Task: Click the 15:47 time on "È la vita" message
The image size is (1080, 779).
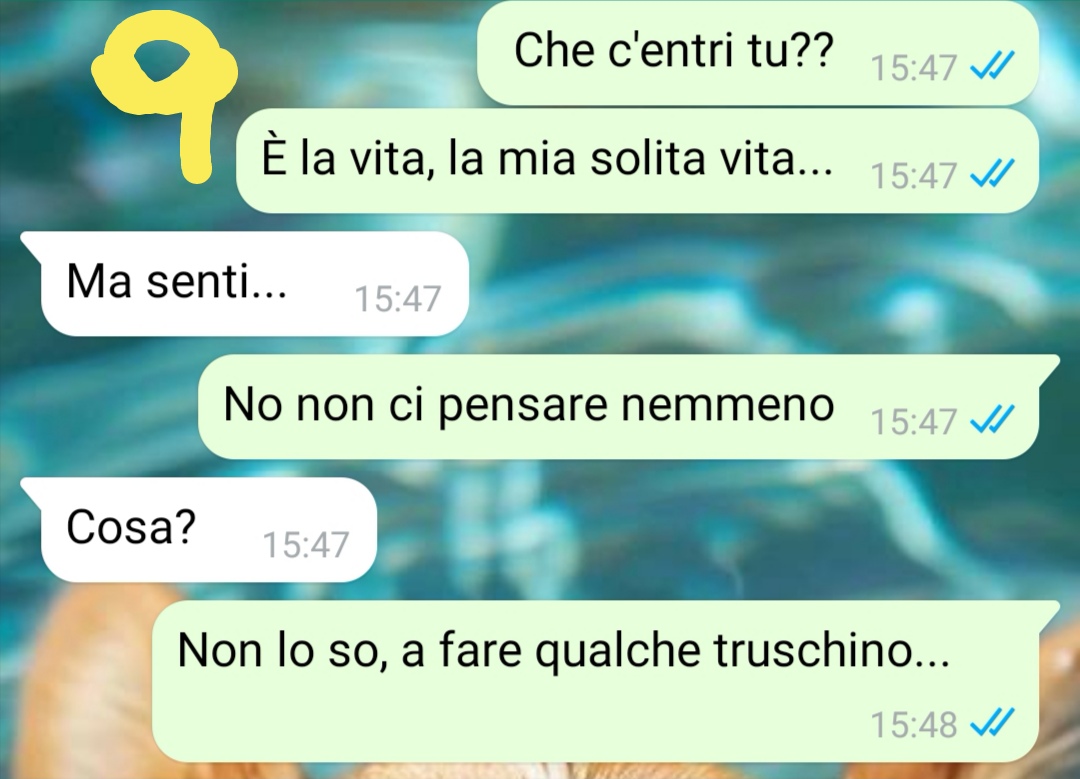Action: (914, 175)
